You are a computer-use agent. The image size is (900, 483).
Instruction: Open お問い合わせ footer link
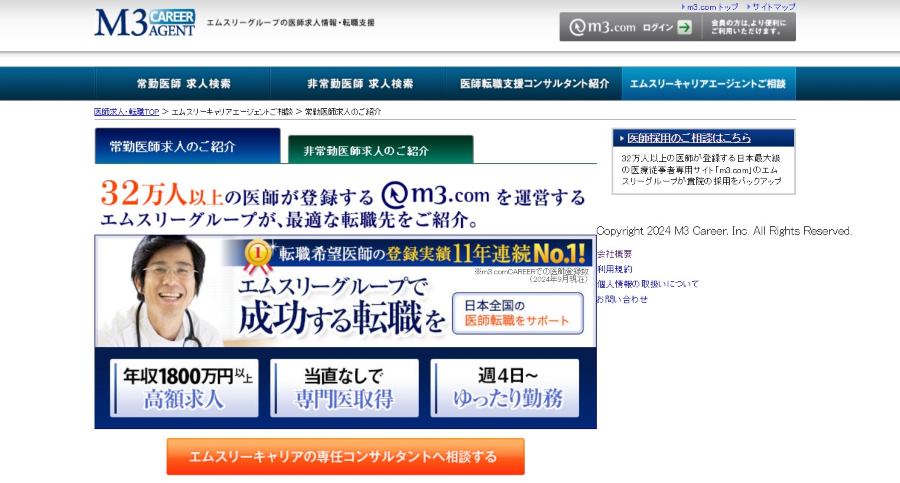(x=622, y=299)
